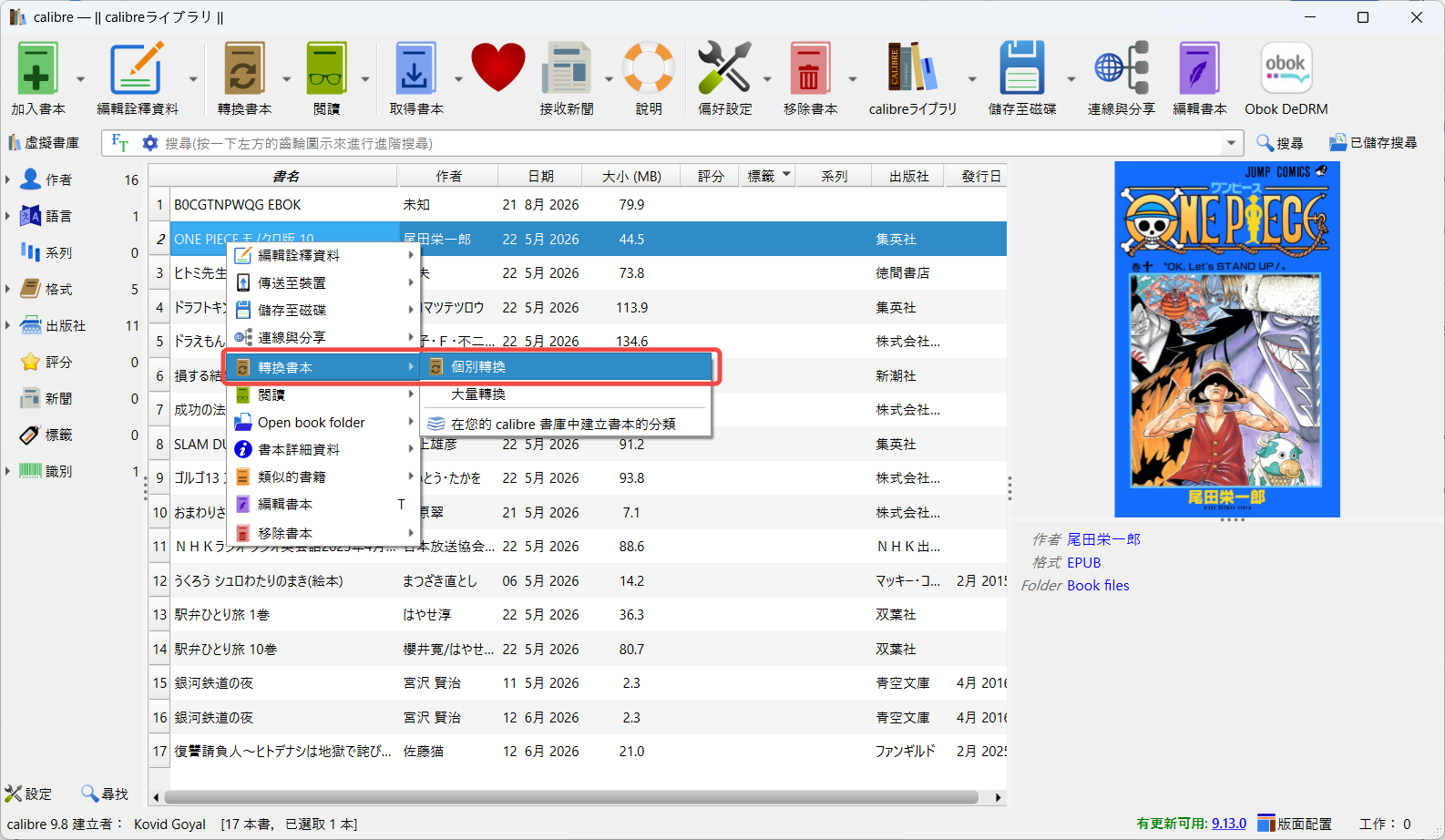Sort by the 大小 (MB) column header
Screen dimensions: 1445x840
(631, 176)
